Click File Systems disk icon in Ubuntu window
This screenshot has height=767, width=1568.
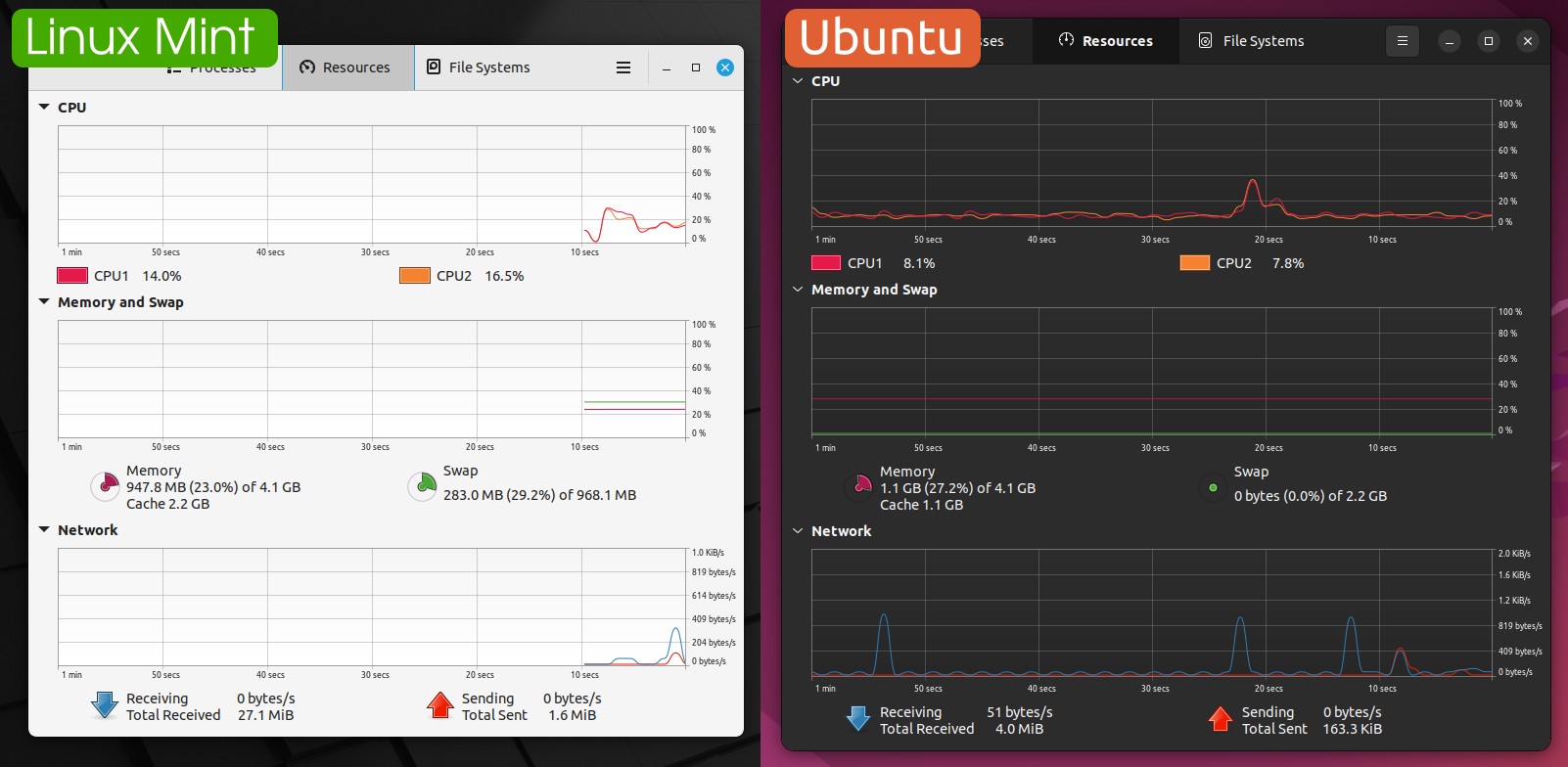click(x=1206, y=41)
